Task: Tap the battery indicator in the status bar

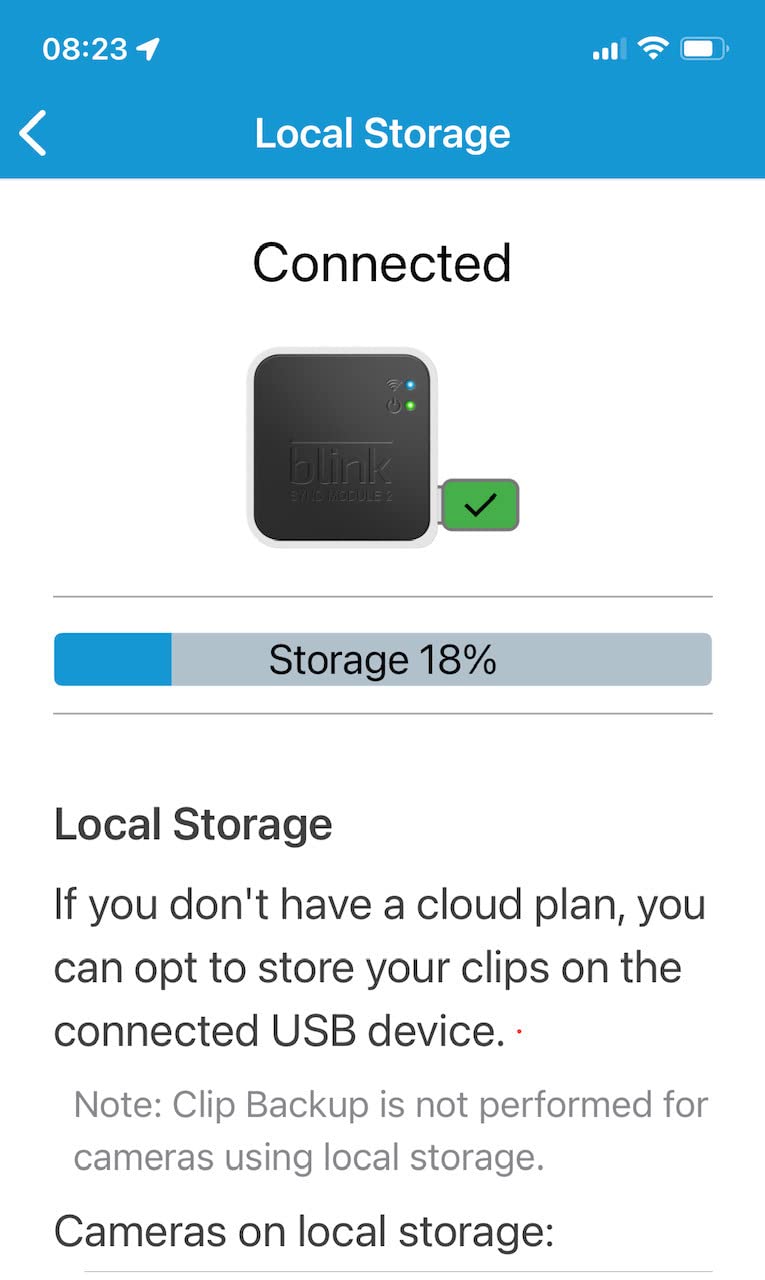Action: pos(705,46)
